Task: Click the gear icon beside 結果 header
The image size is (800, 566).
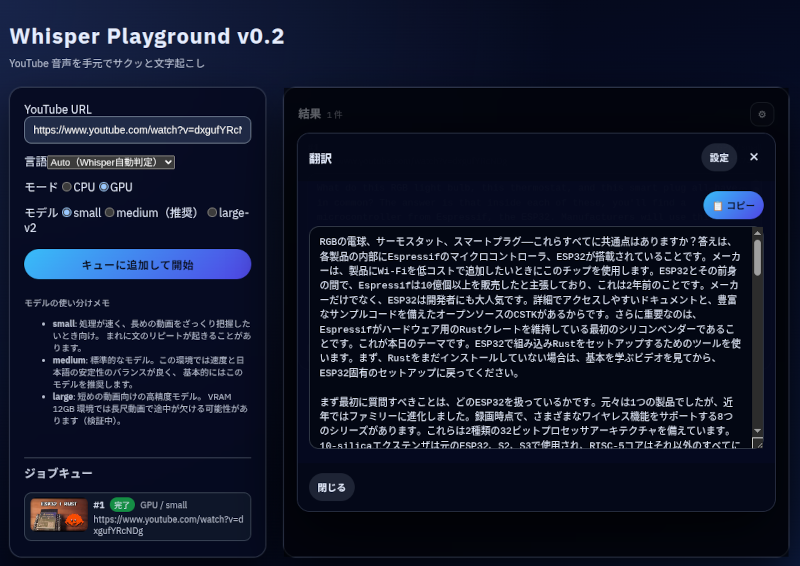Action: (x=762, y=114)
